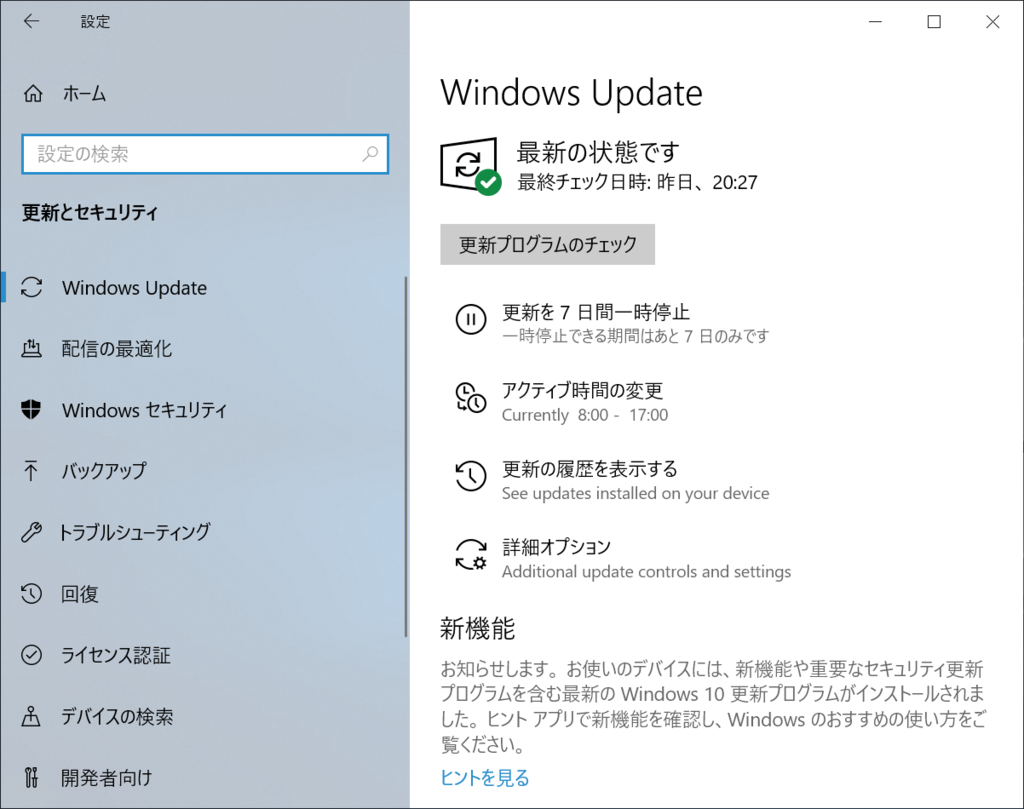Click the 更新とセキュリティ sidebar heading

(90, 213)
